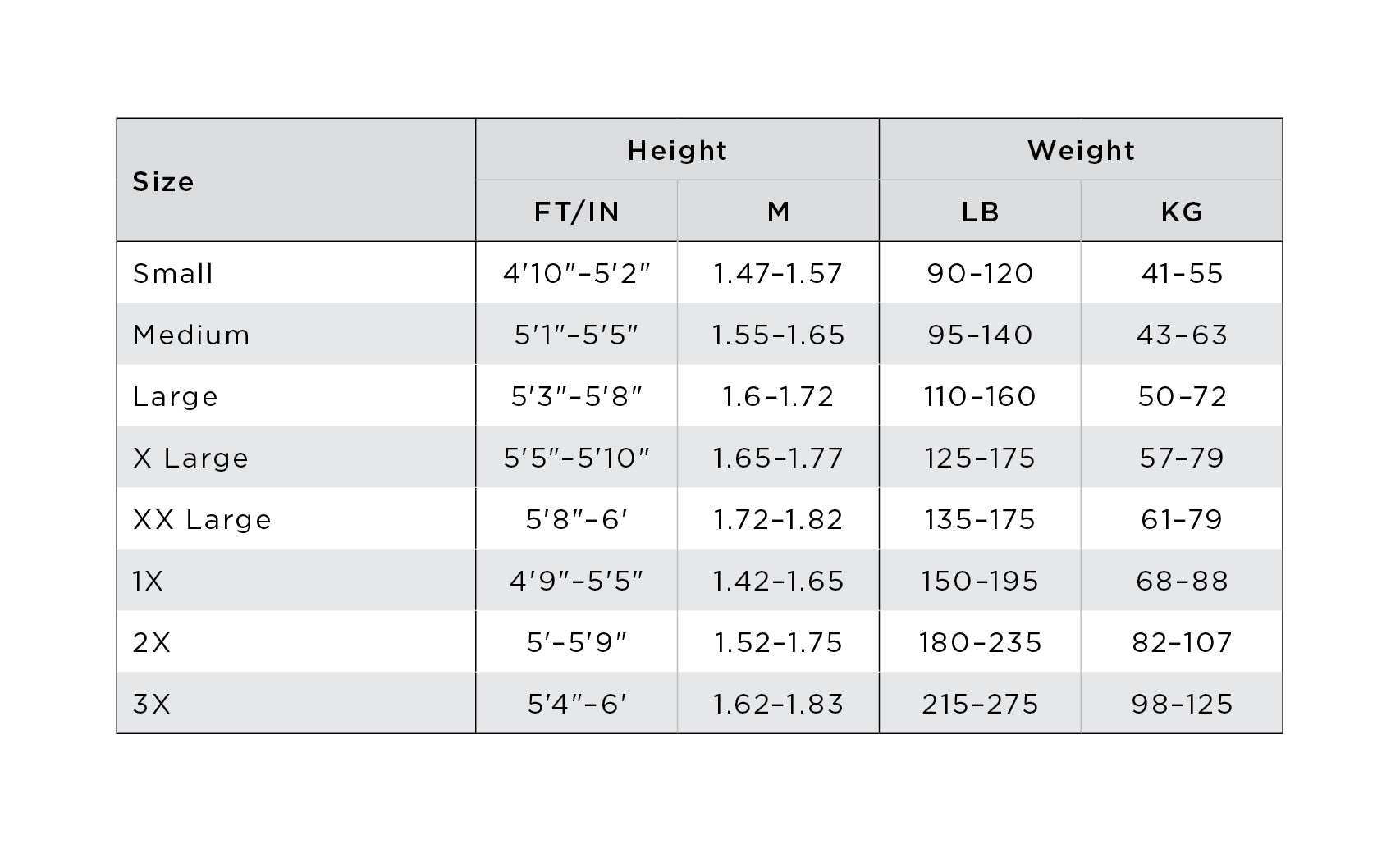Select the 82-107 KG cell
Image resolution: width=1400 pixels, height=853 pixels.
[1182, 642]
